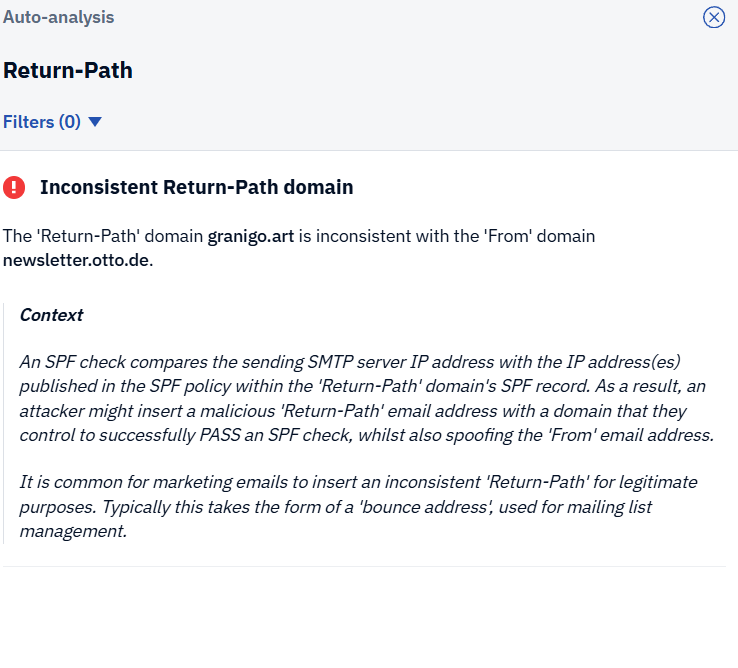
Task: Click the red exclamation warning icon
Action: click(14, 187)
